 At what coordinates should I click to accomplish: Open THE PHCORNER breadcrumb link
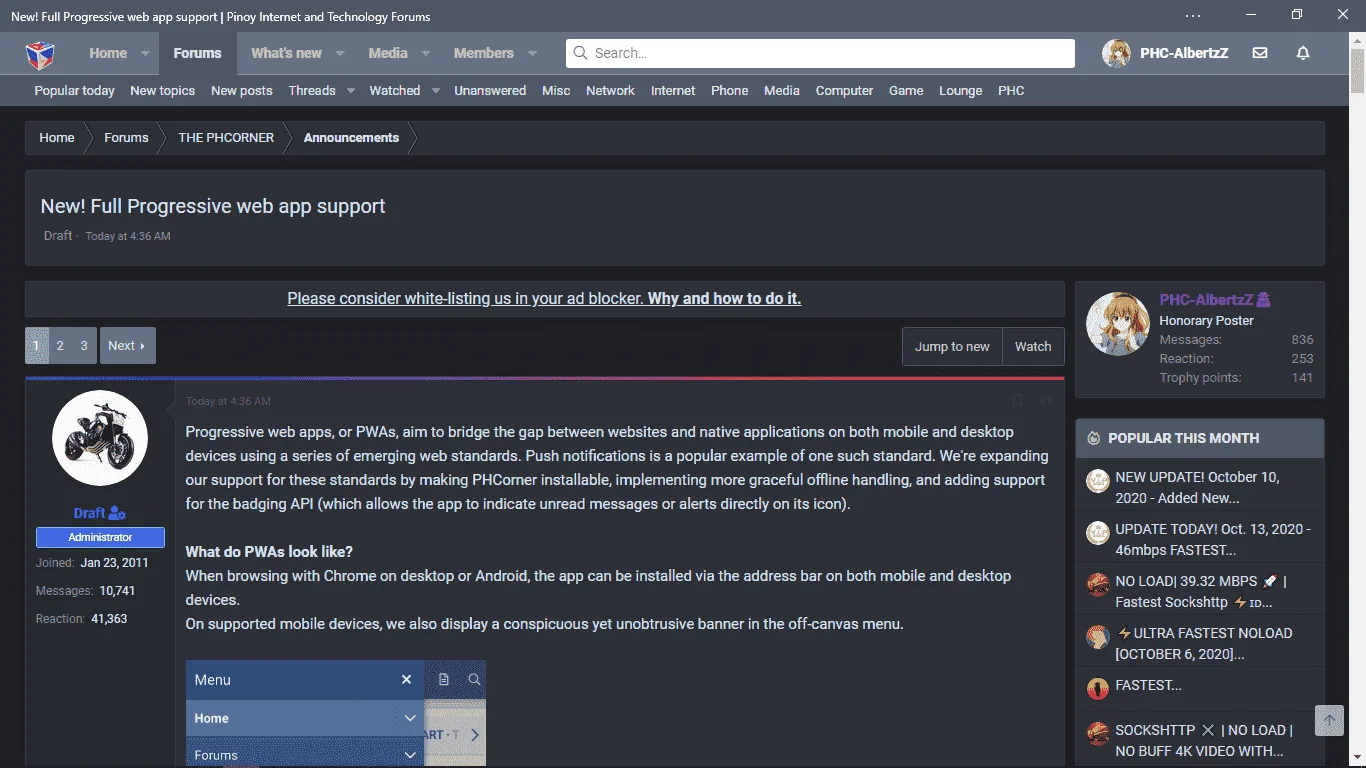tap(226, 138)
